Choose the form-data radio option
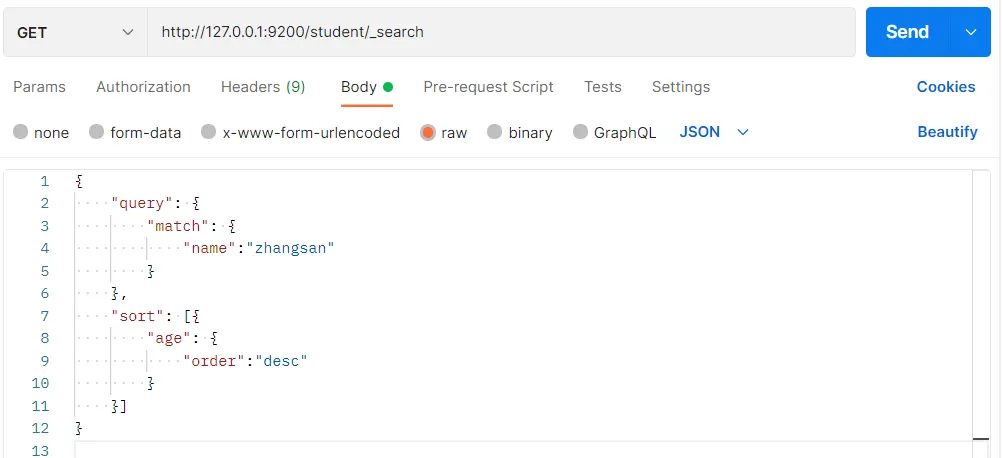The height and width of the screenshot is (458, 1002). [x=97, y=132]
